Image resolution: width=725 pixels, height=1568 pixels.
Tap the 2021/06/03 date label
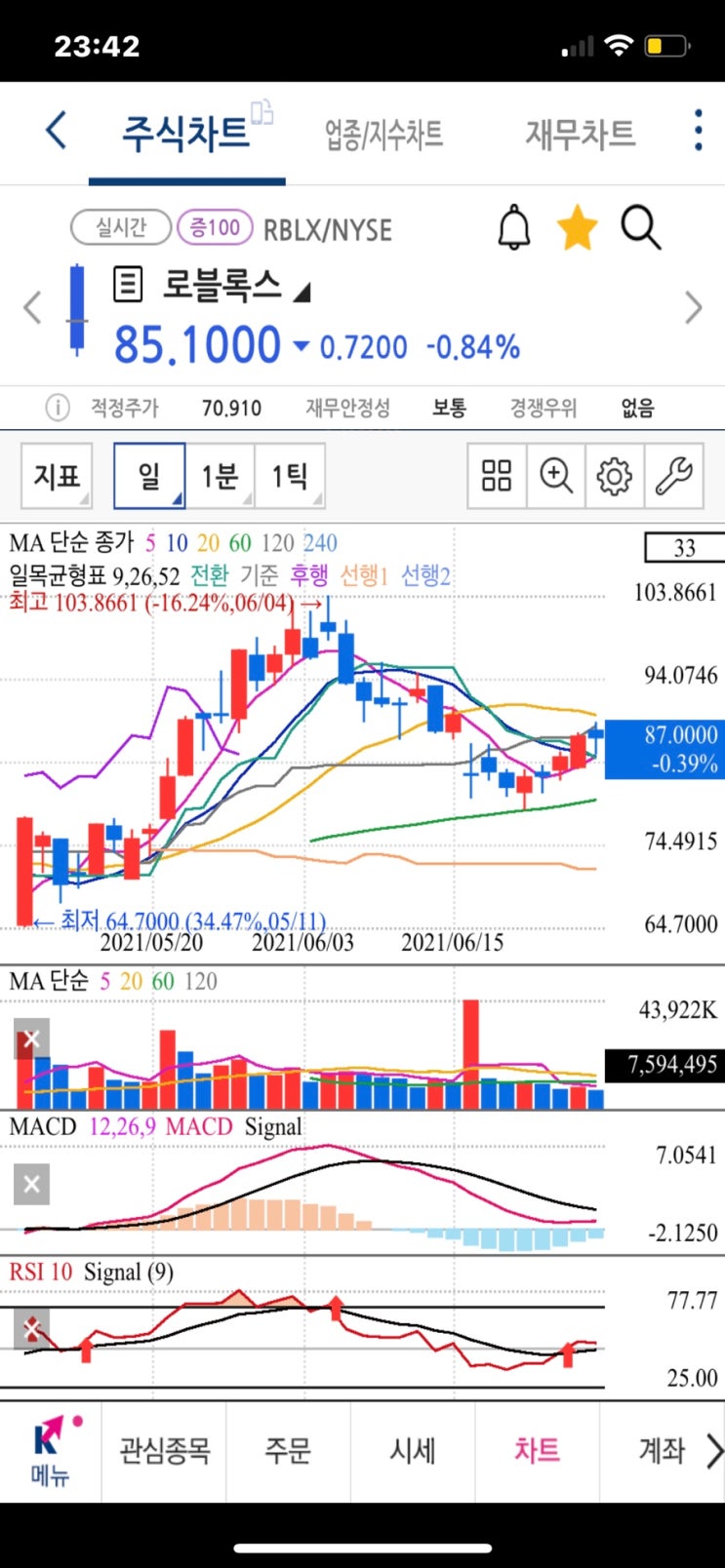(302, 943)
